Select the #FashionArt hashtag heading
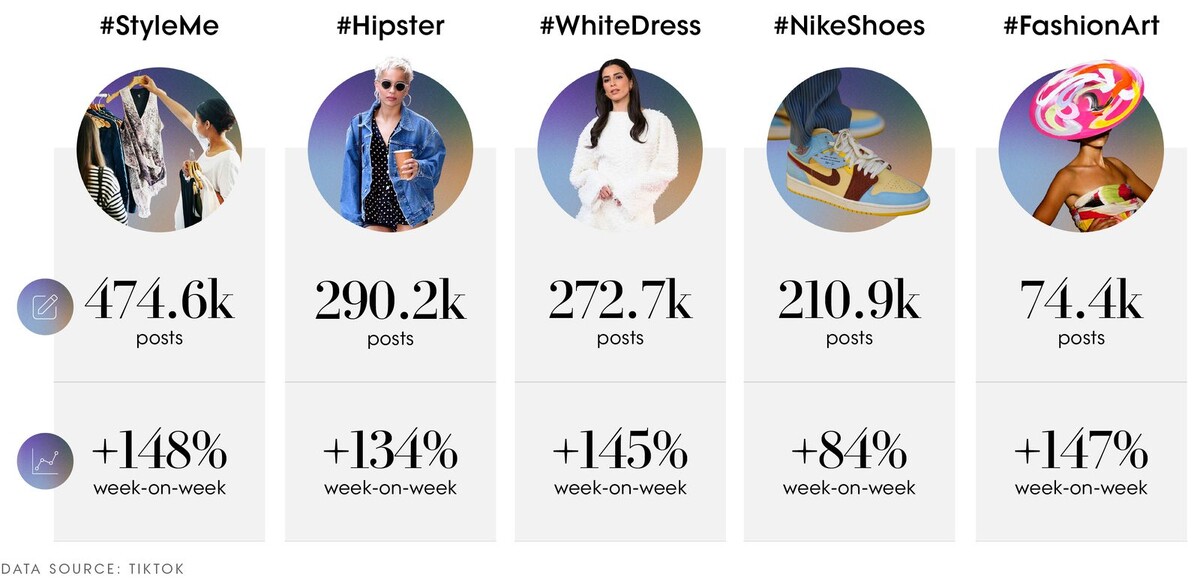Screen dimensions: 1200x586 point(1081,27)
